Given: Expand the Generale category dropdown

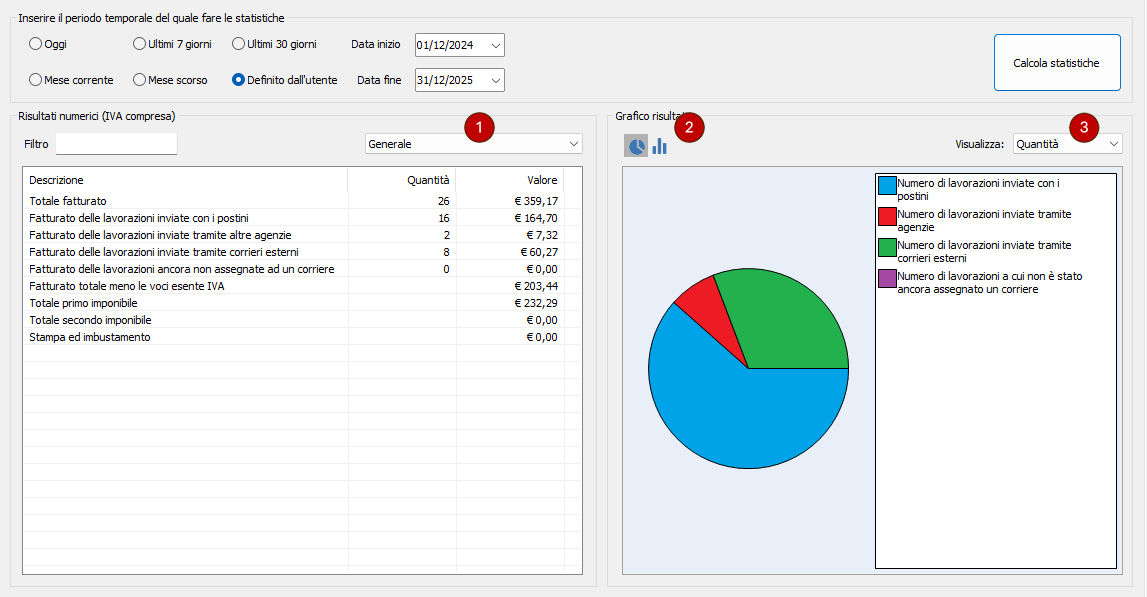Looking at the screenshot, I should [473, 144].
